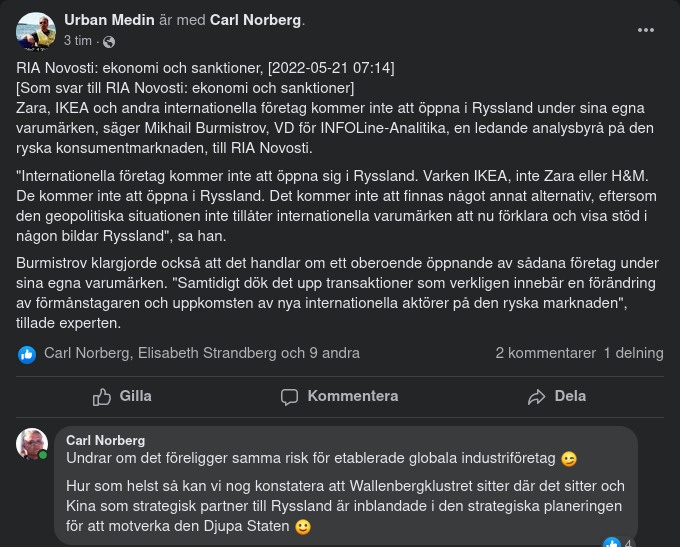Show who reacted: 'Elisabeth Strandberg och 9 andra'

click(248, 353)
